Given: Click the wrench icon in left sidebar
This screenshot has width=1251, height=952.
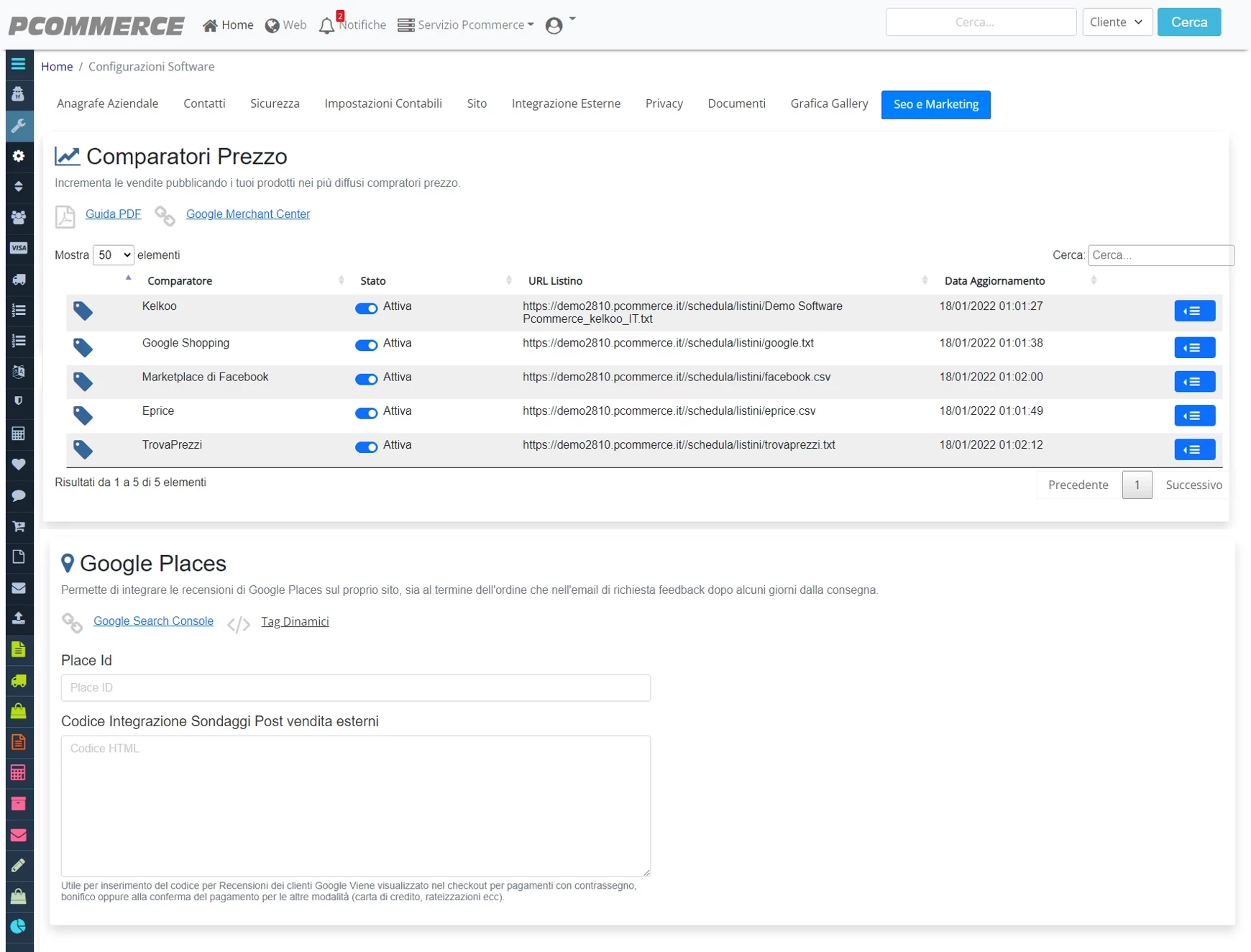Looking at the screenshot, I should [19, 125].
